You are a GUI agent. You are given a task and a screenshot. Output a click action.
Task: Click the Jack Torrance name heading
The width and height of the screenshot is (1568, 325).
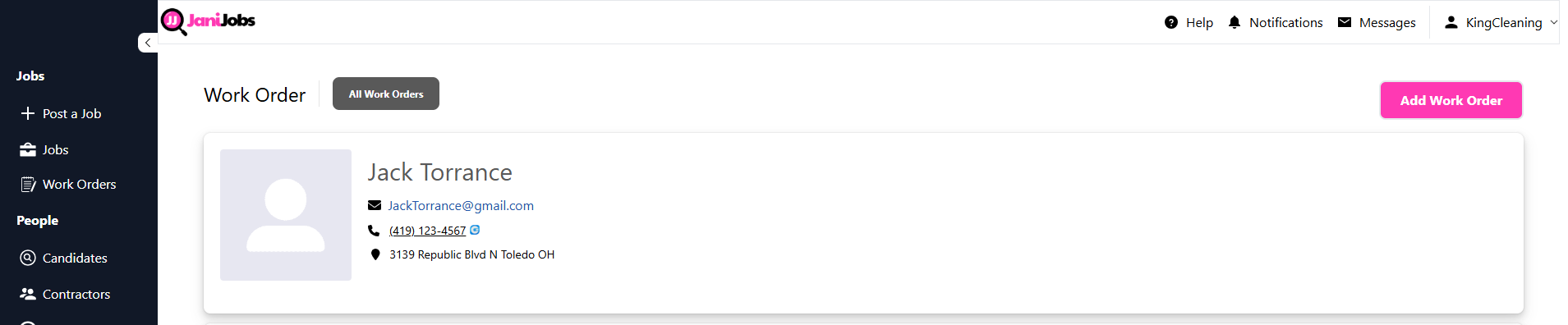pos(440,172)
